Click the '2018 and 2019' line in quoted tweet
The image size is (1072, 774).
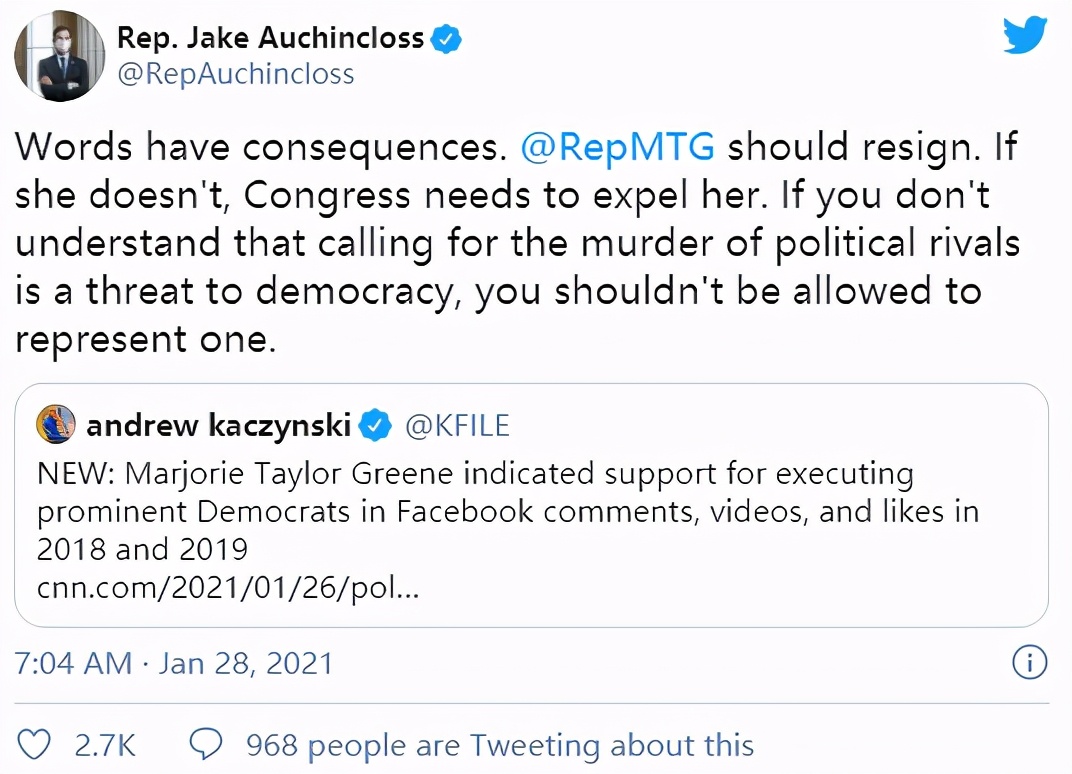[142, 549]
